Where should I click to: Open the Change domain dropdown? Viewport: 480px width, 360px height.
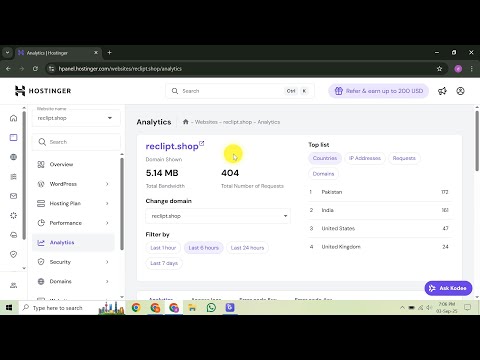(218, 216)
